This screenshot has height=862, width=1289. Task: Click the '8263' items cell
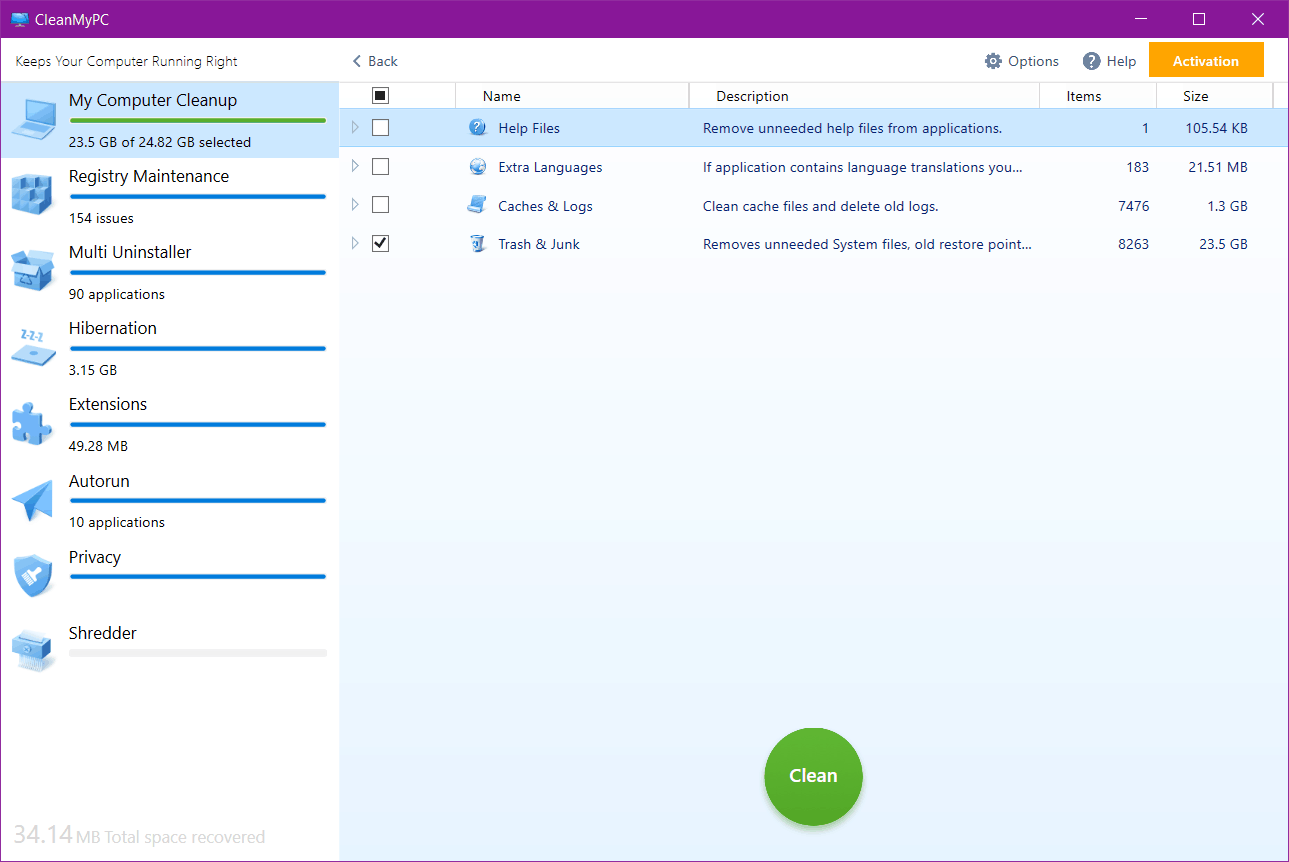1134,244
